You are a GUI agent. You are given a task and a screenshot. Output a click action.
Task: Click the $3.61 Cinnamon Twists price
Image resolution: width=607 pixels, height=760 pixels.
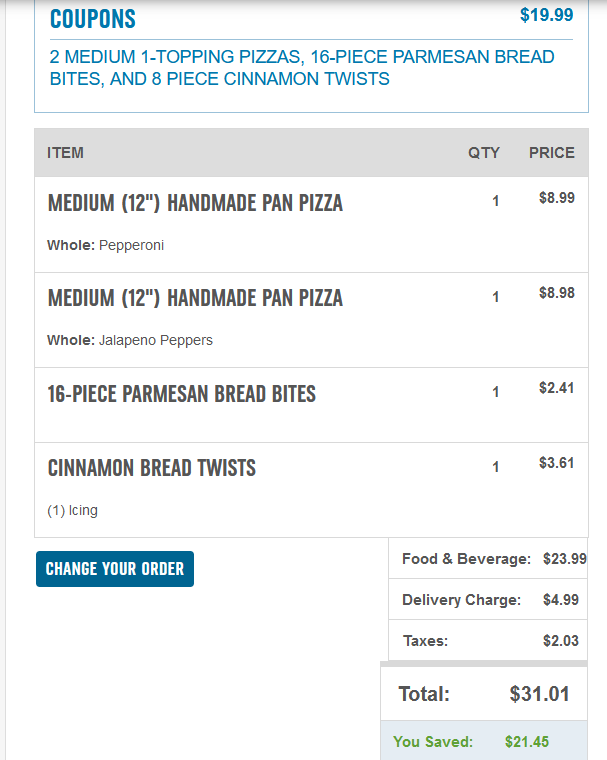[x=557, y=463]
